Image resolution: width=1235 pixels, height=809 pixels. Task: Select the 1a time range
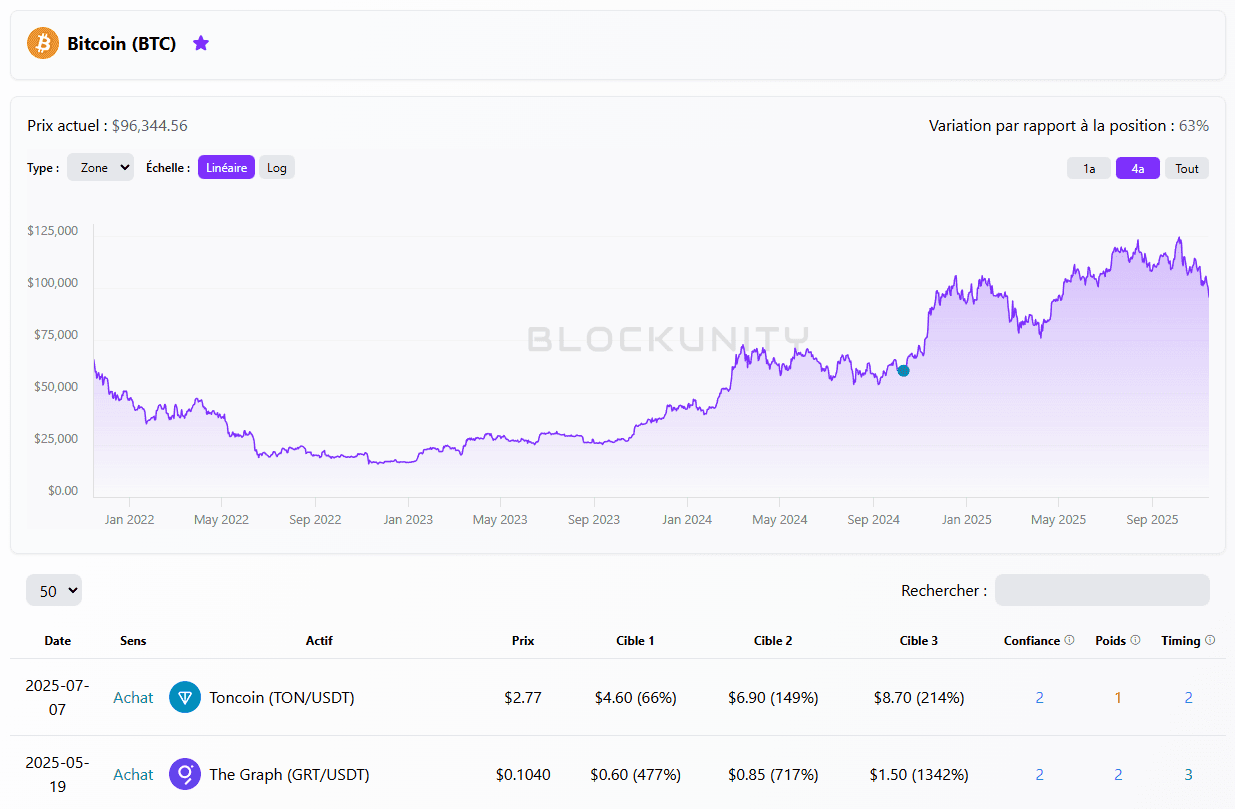pyautogui.click(x=1089, y=168)
